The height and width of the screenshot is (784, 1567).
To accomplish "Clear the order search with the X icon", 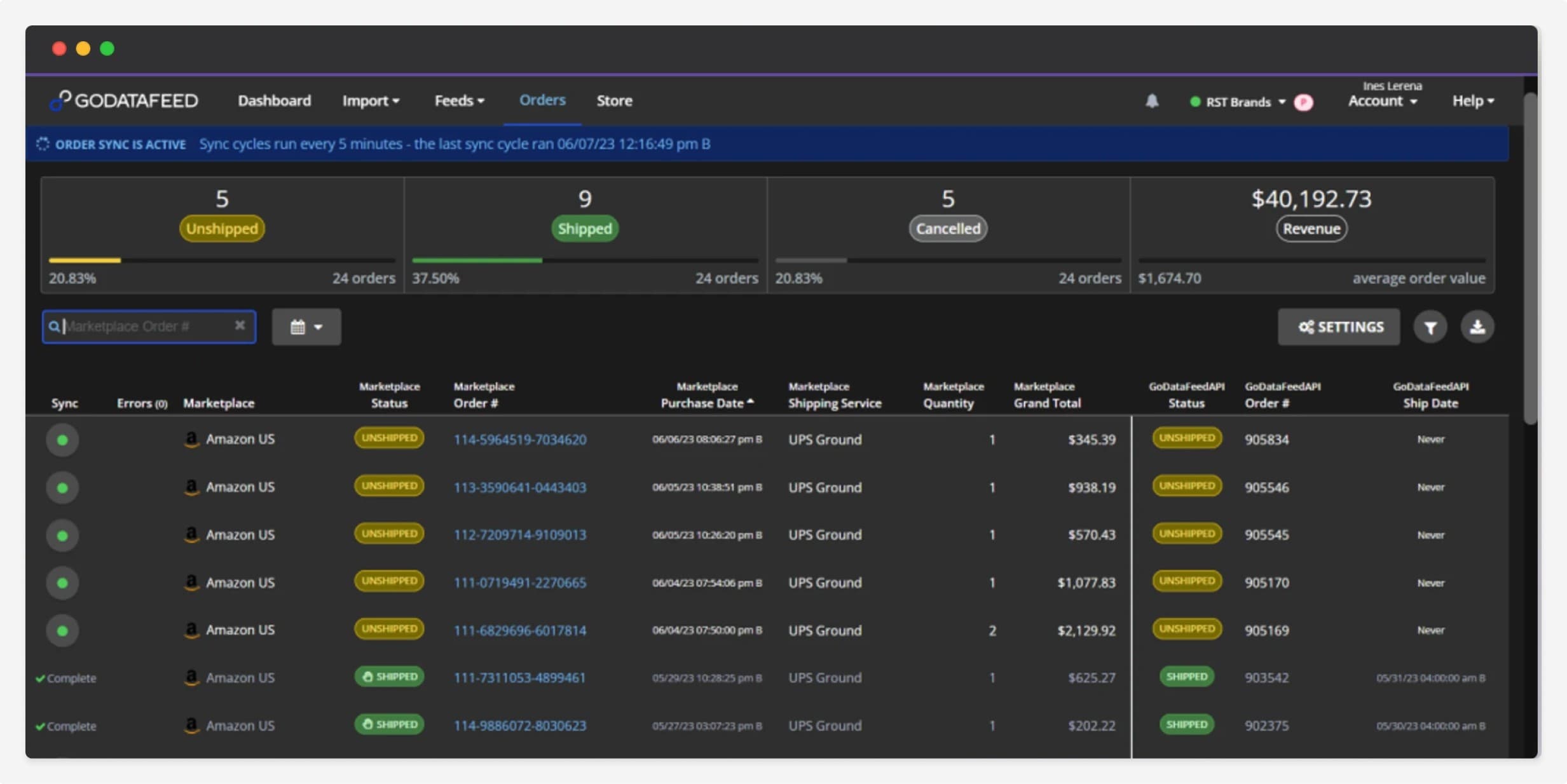I will (x=240, y=325).
